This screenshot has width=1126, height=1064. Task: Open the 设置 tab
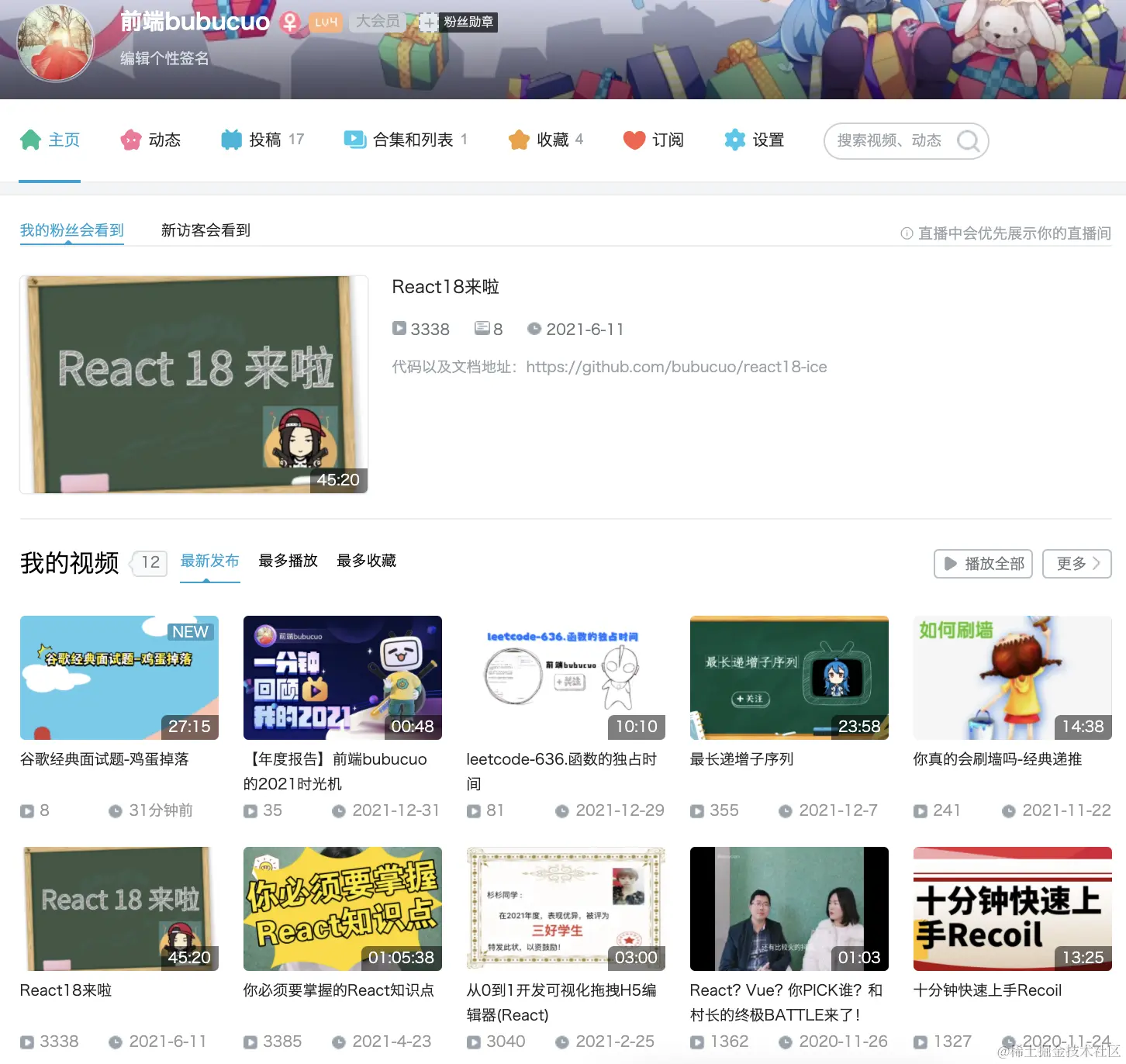pyautogui.click(x=754, y=140)
